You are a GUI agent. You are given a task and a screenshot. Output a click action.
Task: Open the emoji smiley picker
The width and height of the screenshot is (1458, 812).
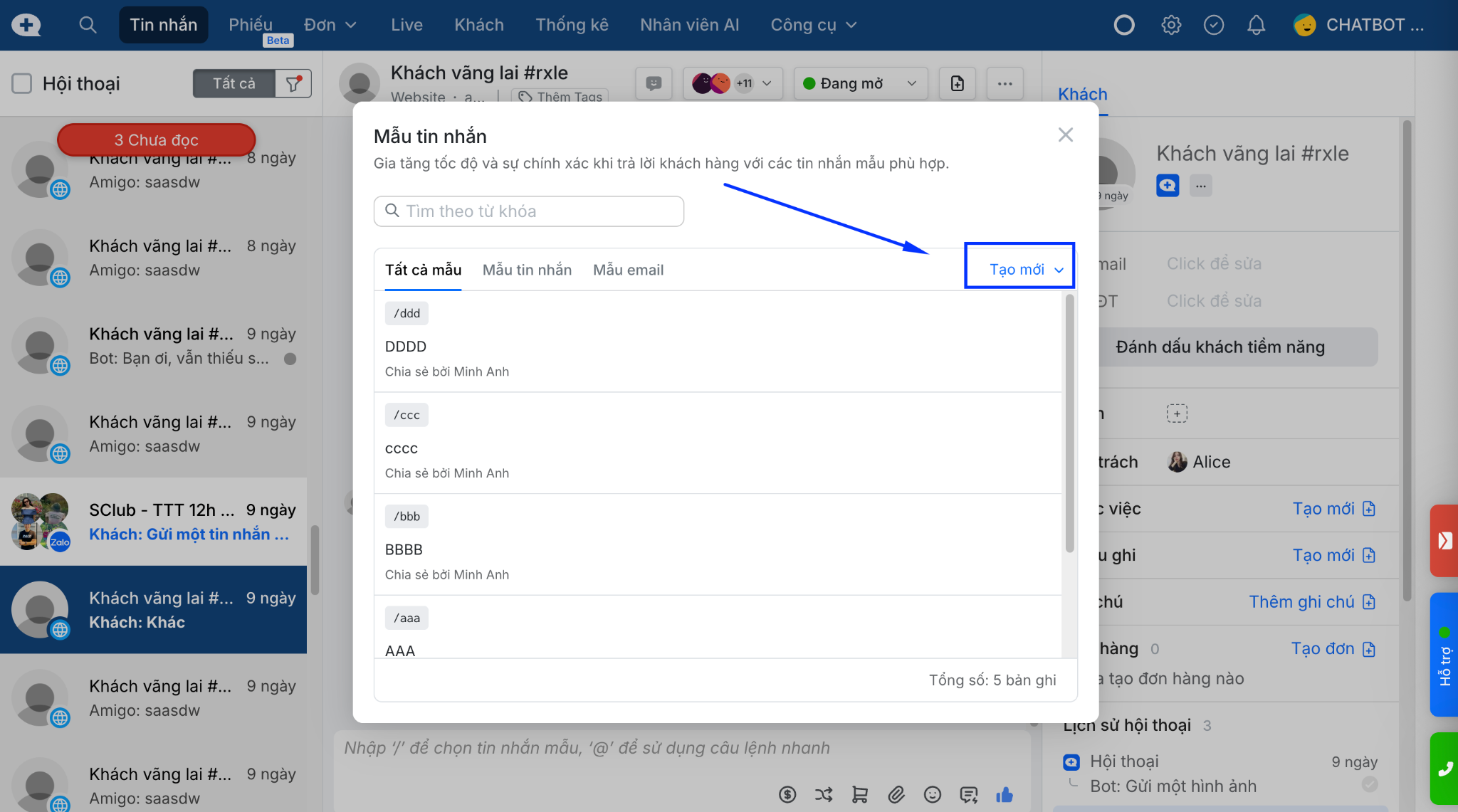pos(933,794)
